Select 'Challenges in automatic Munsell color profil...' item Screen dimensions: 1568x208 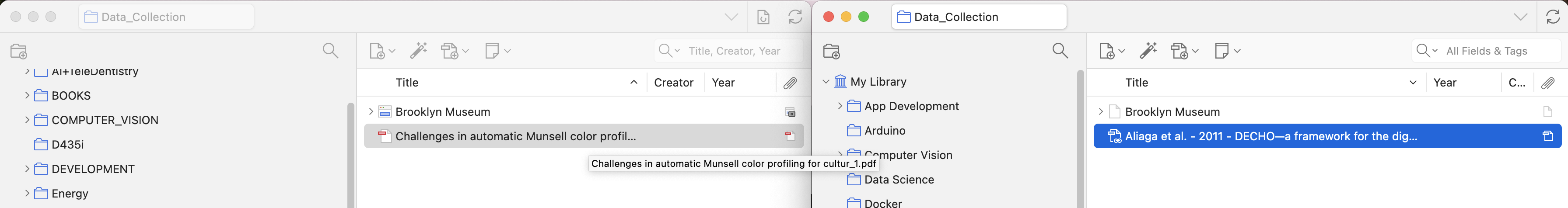[584, 136]
